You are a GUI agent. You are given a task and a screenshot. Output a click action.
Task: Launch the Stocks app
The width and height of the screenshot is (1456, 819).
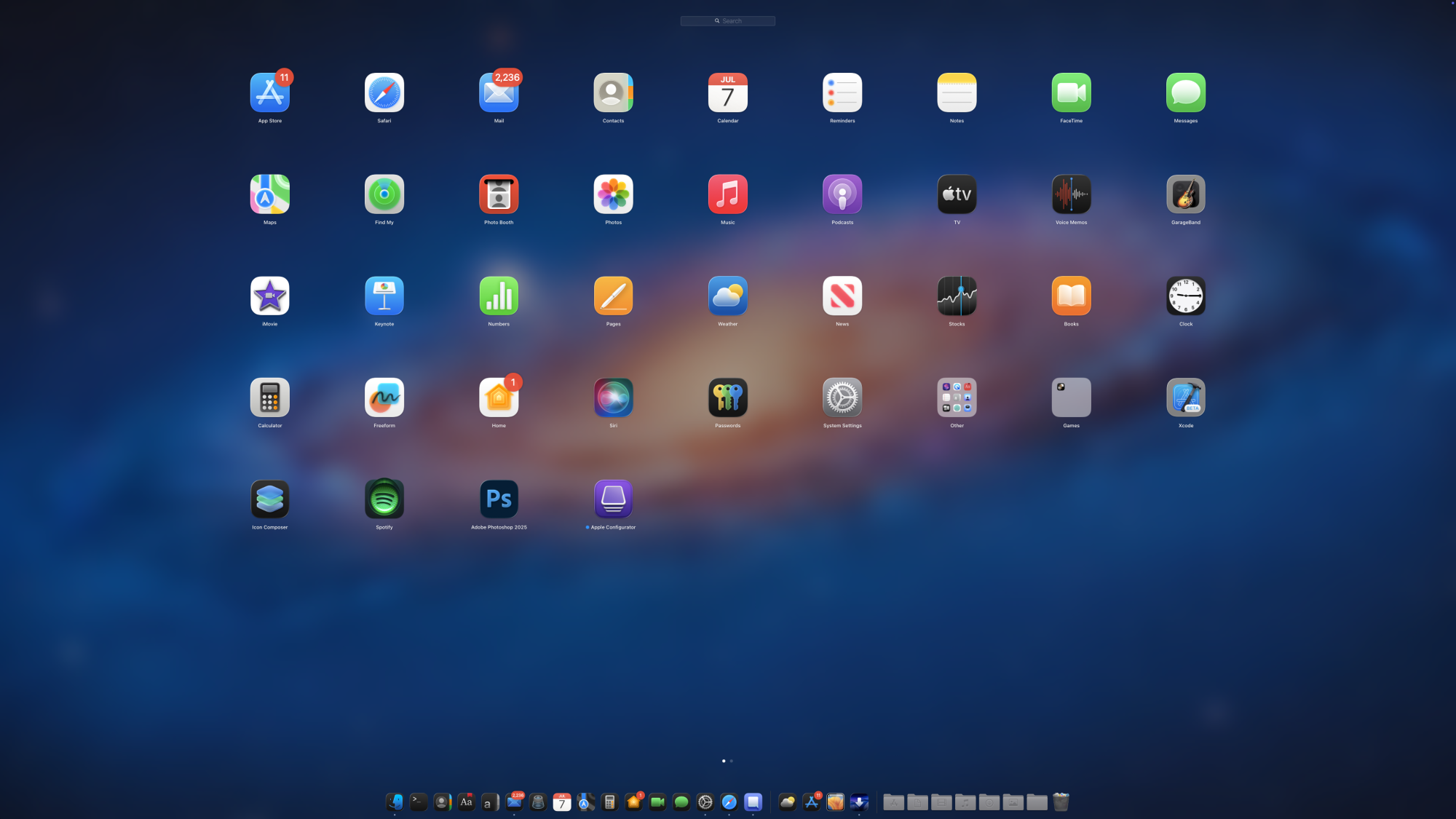[957, 296]
